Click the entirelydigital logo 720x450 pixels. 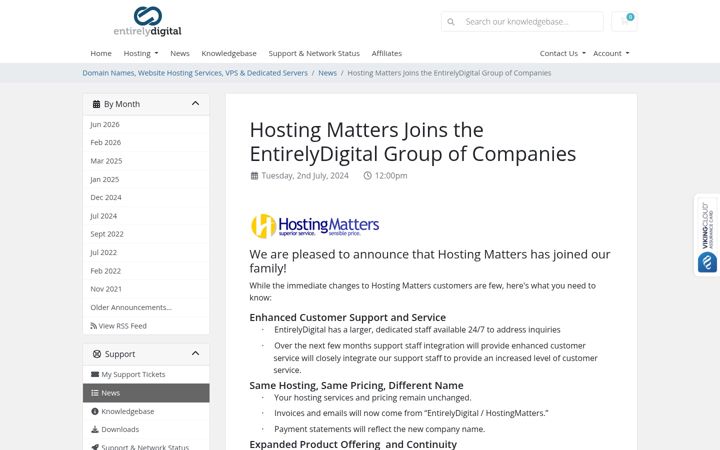tap(147, 21)
